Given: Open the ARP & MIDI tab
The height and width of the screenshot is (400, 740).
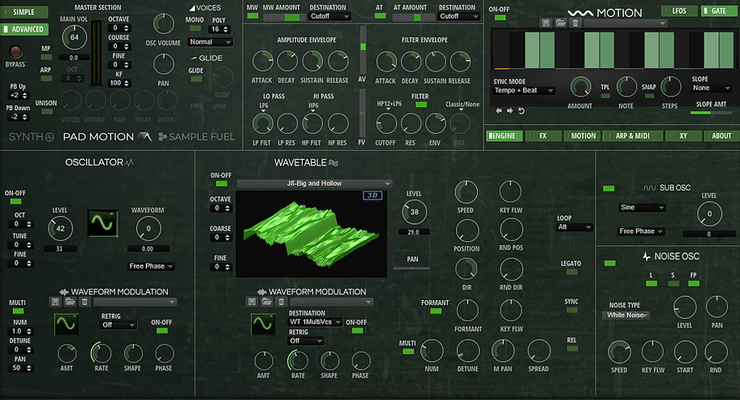Looking at the screenshot, I should 633,135.
